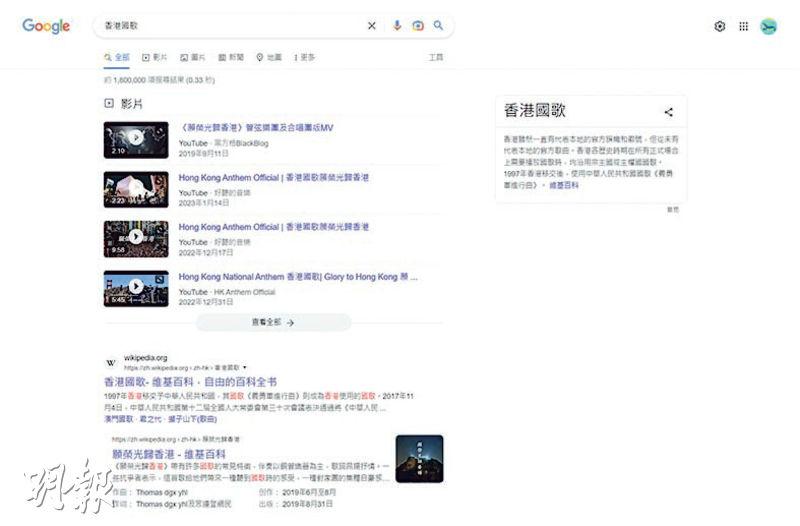Open Hong Kong National Anthem Glory to Hong Kong link

tap(298, 277)
